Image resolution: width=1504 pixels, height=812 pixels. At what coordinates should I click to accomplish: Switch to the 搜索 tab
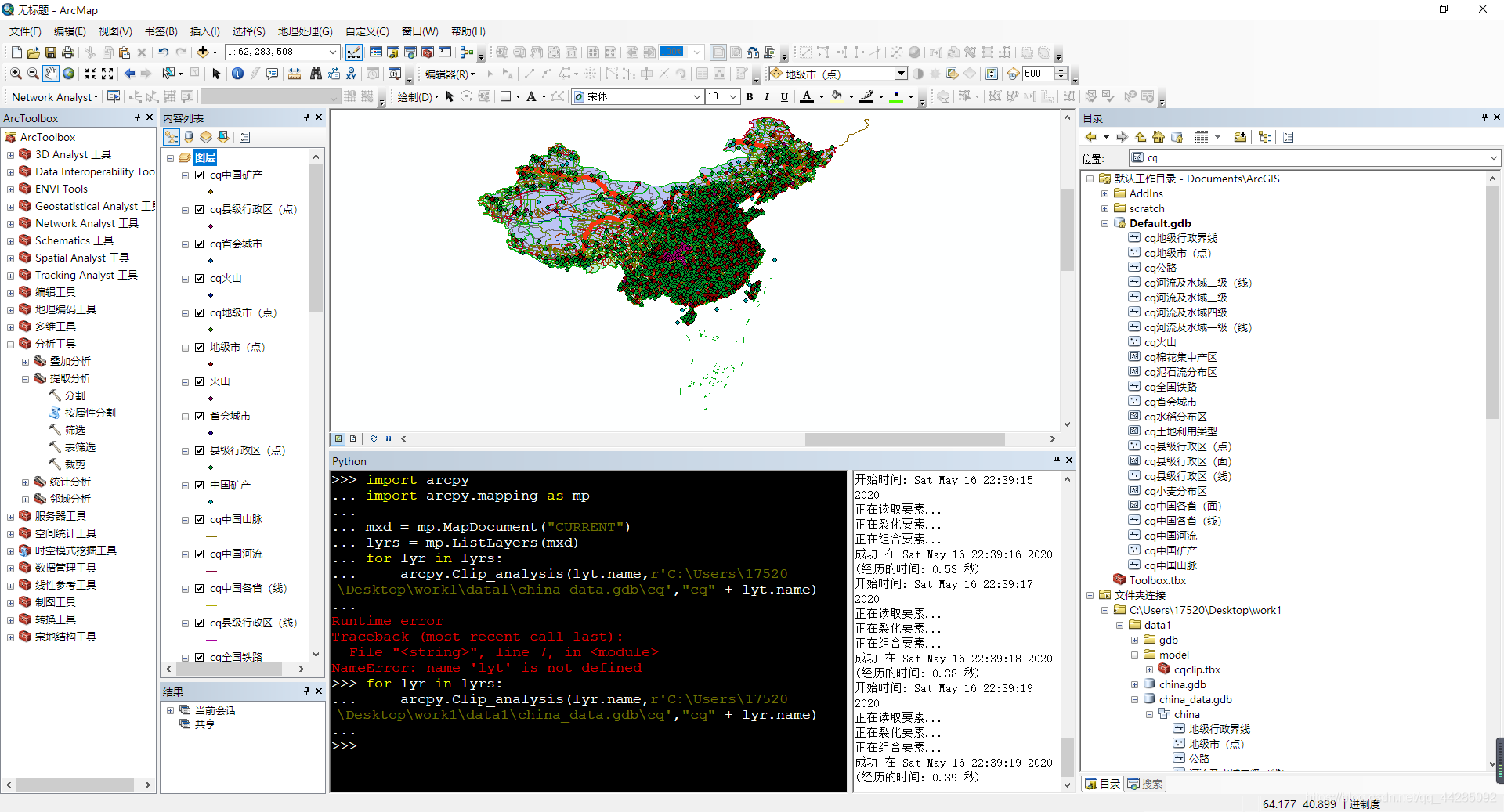coord(1145,784)
